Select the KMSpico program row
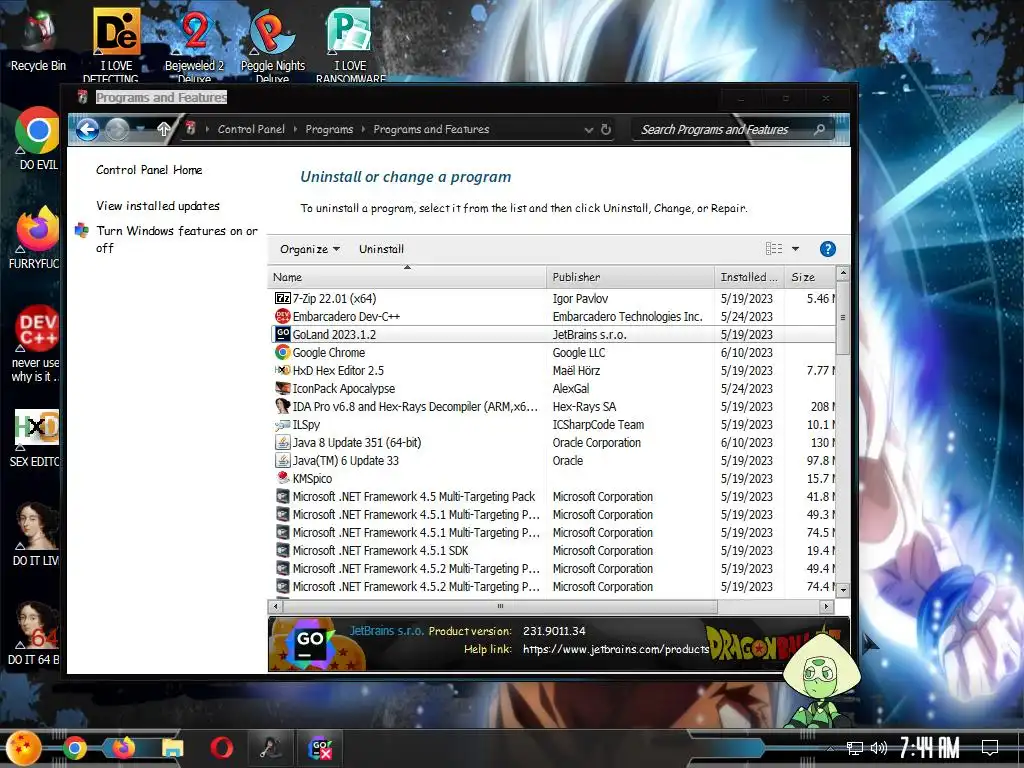This screenshot has width=1024, height=768. click(552, 479)
